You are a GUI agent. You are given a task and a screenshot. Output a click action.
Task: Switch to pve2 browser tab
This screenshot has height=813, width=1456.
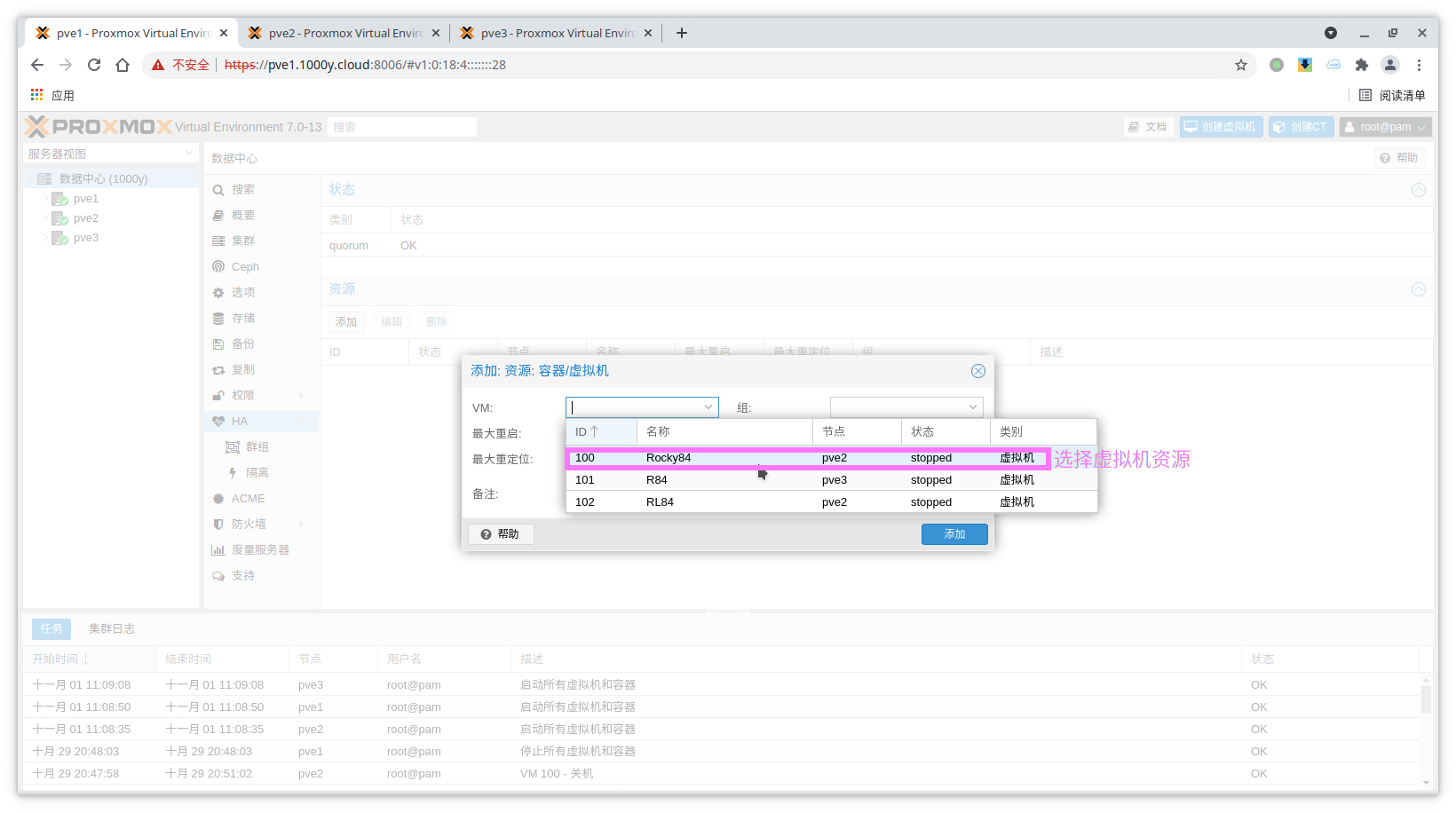pyautogui.click(x=344, y=34)
